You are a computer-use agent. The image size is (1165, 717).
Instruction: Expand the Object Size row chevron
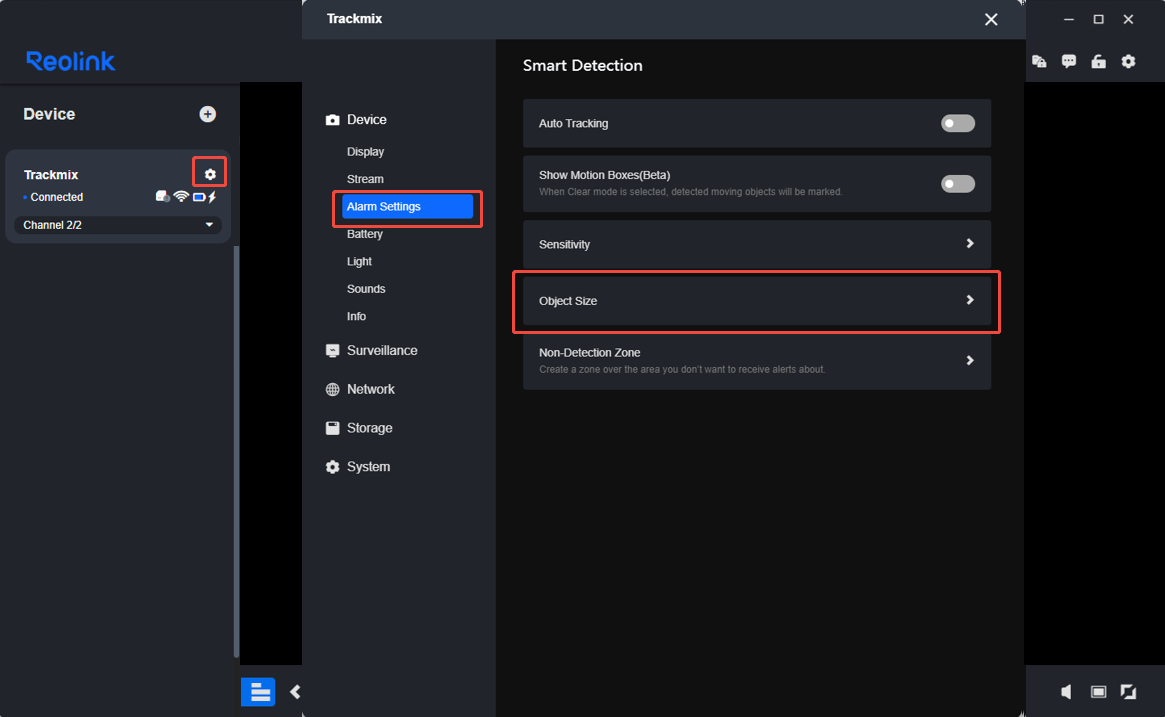pyautogui.click(x=970, y=300)
